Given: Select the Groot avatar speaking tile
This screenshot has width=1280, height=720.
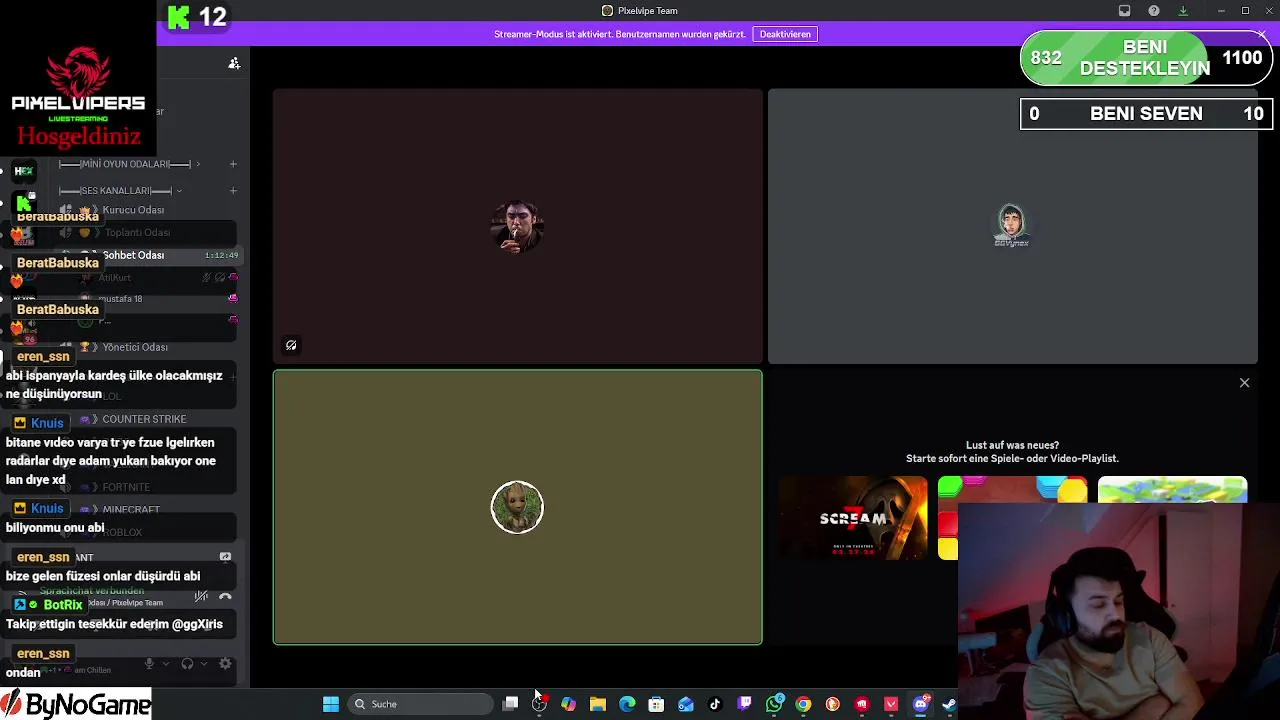Looking at the screenshot, I should point(517,507).
